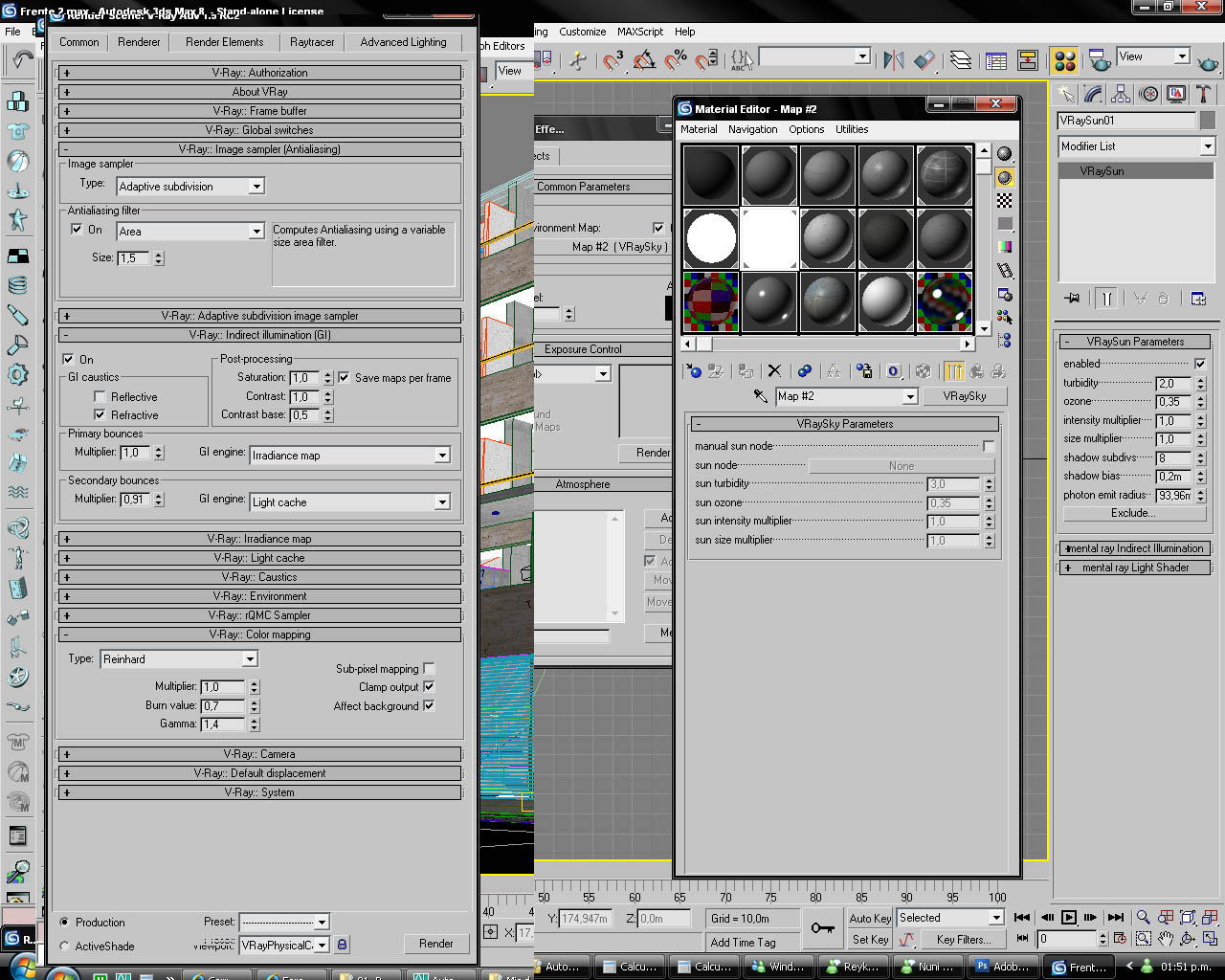
Task: Click the reactor Motor gear icon
Action: (17, 374)
